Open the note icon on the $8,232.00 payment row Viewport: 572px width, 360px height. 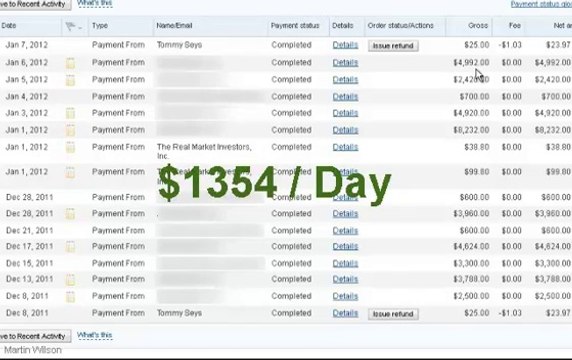(x=70, y=130)
